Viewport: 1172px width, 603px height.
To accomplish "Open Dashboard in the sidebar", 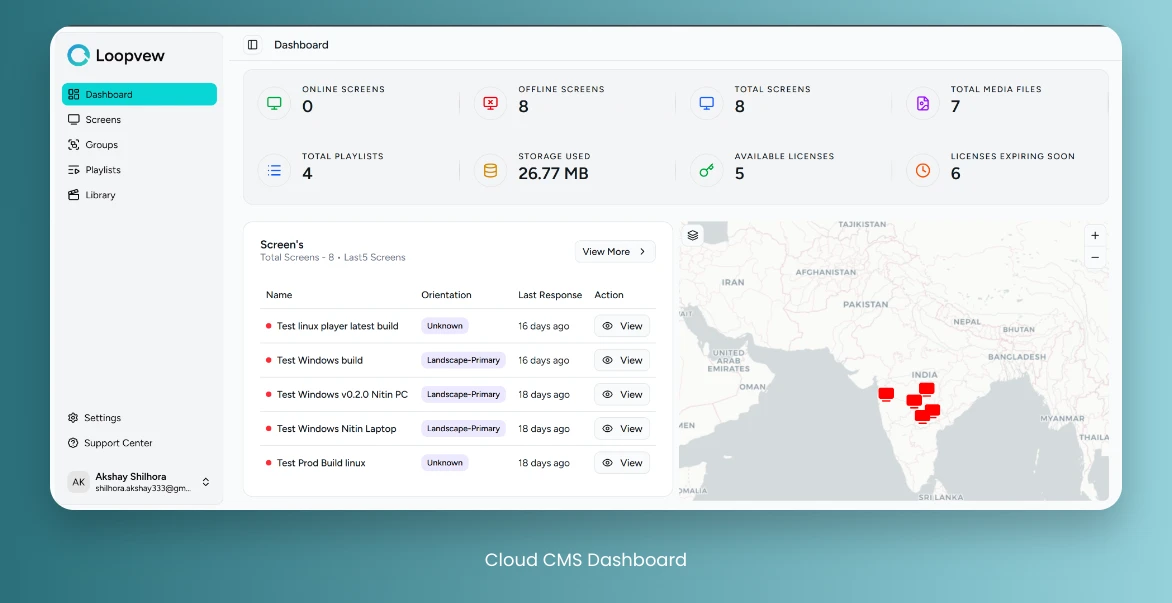I will tap(139, 94).
